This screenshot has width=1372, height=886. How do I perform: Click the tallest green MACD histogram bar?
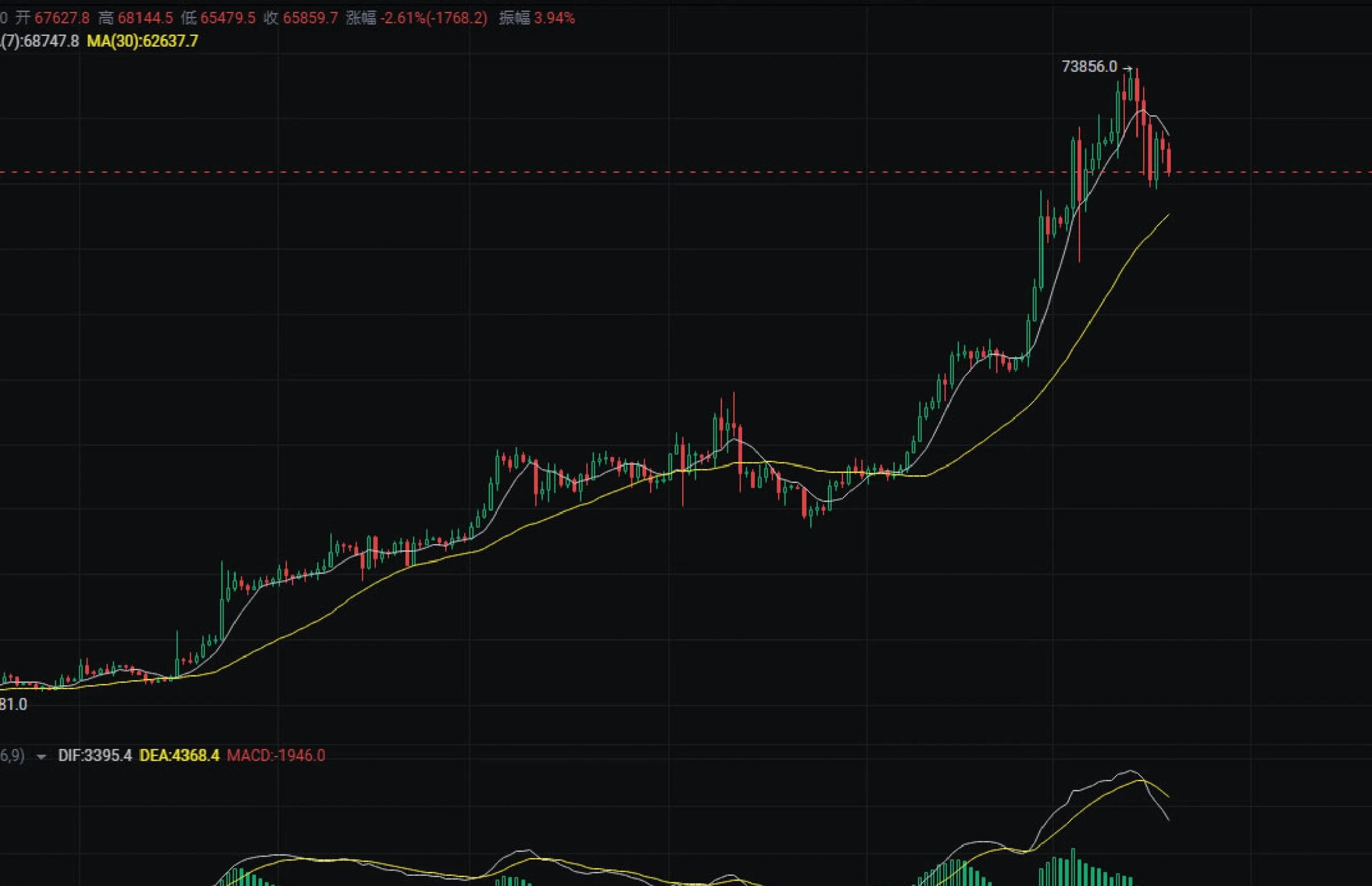pos(1073,866)
